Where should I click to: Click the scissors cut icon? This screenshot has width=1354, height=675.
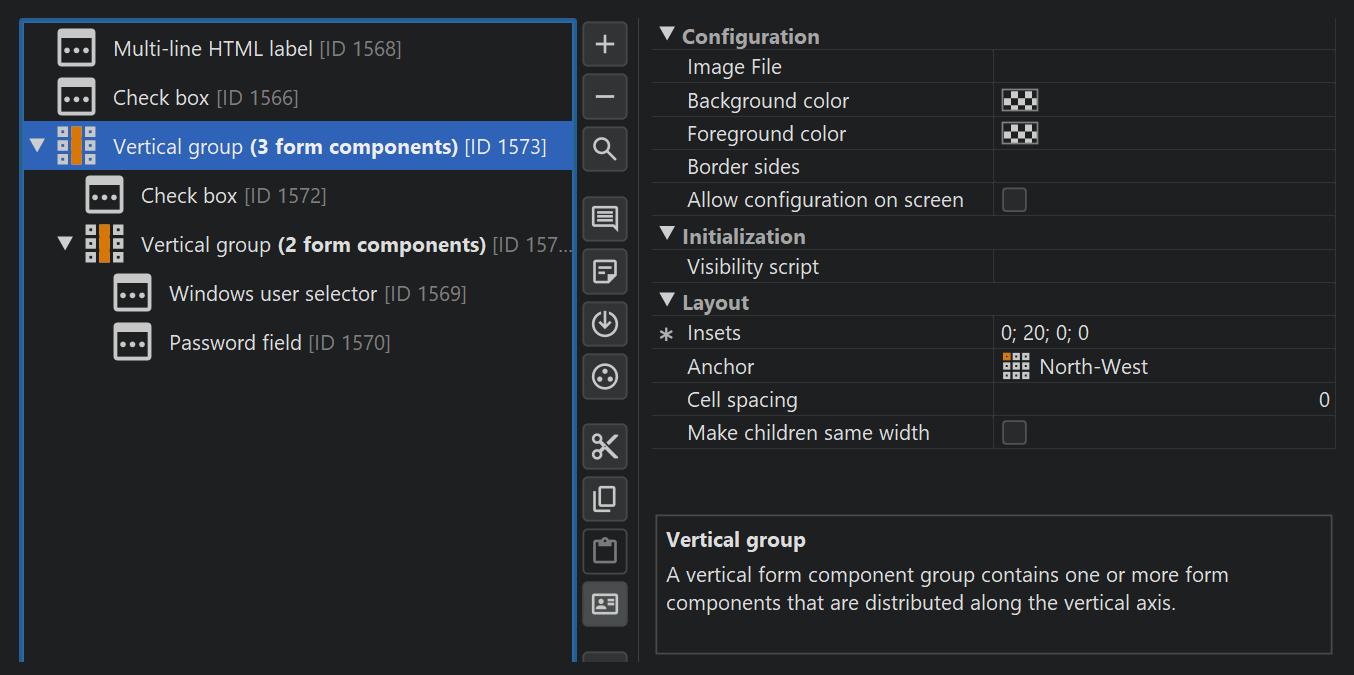click(x=605, y=446)
